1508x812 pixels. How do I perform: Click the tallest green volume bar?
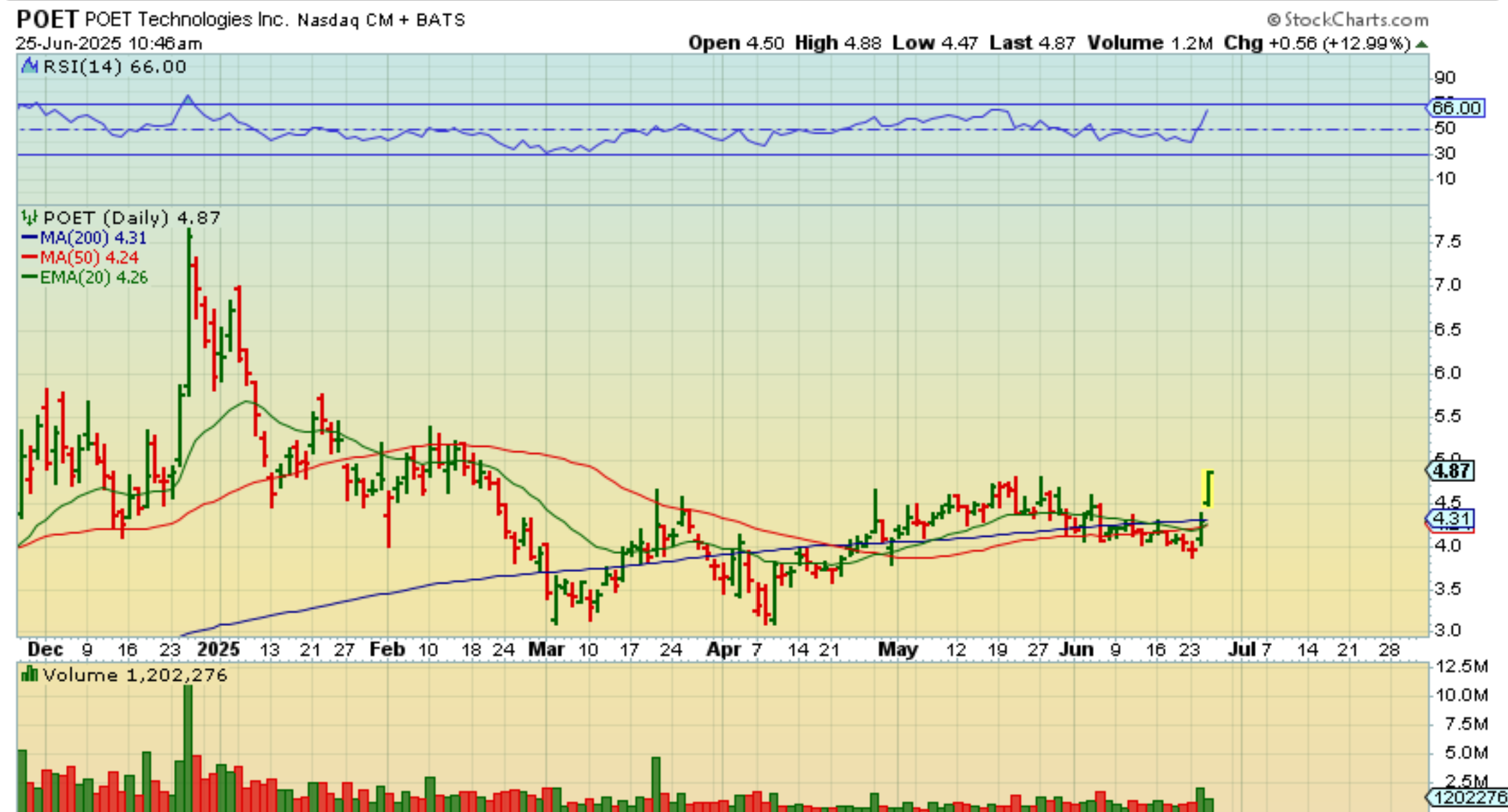[188, 747]
